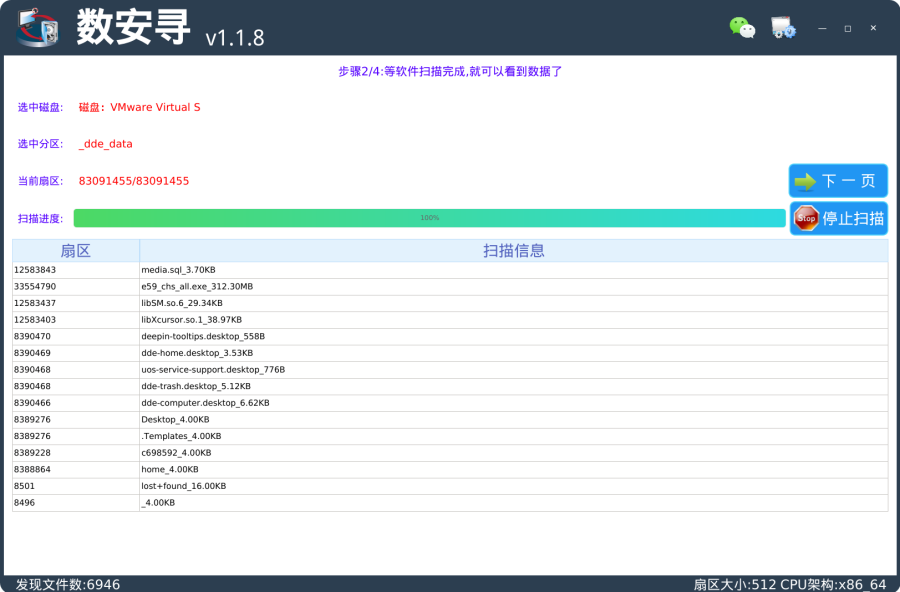This screenshot has width=900, height=592.
Task: Click the 100% scan progress bar
Action: pos(429,218)
